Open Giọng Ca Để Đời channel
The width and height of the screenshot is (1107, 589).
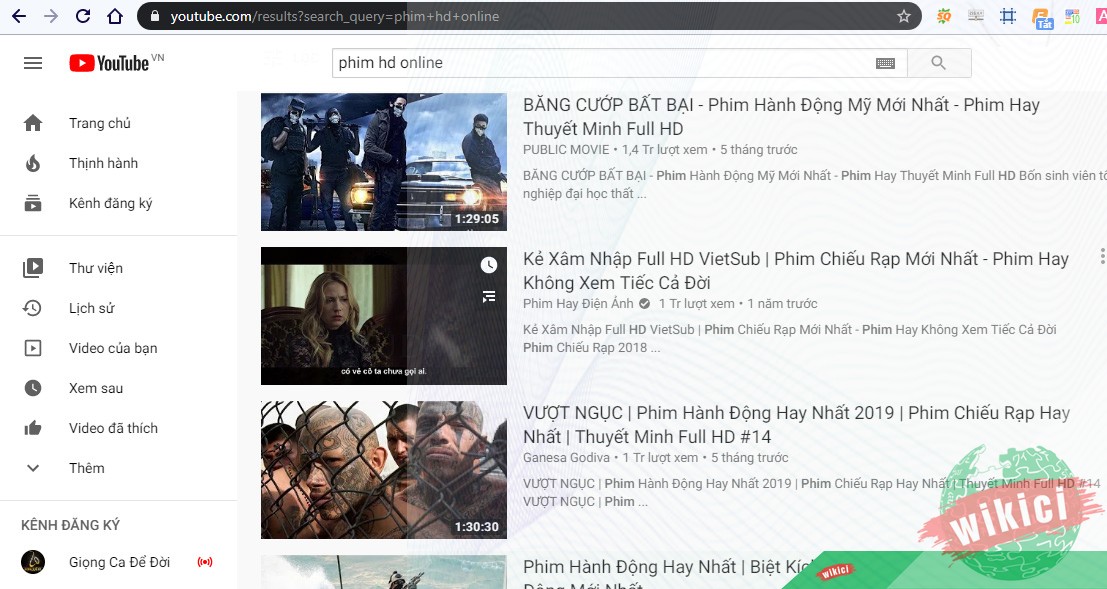click(x=119, y=562)
